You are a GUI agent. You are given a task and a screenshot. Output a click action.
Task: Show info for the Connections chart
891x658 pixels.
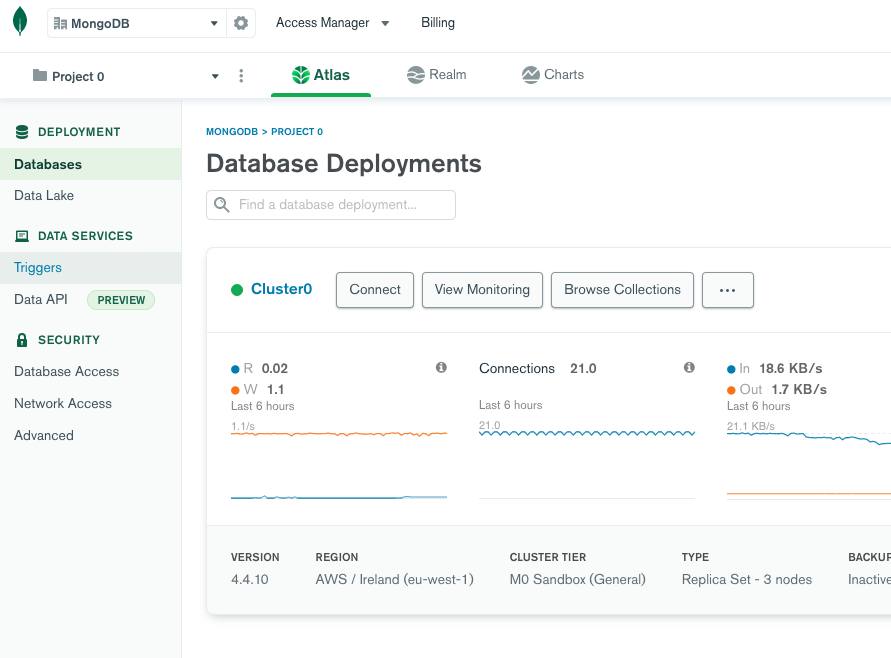[689, 367]
